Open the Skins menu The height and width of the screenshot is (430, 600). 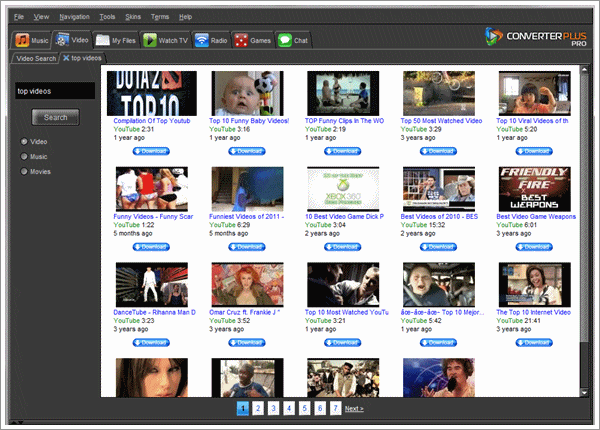133,17
